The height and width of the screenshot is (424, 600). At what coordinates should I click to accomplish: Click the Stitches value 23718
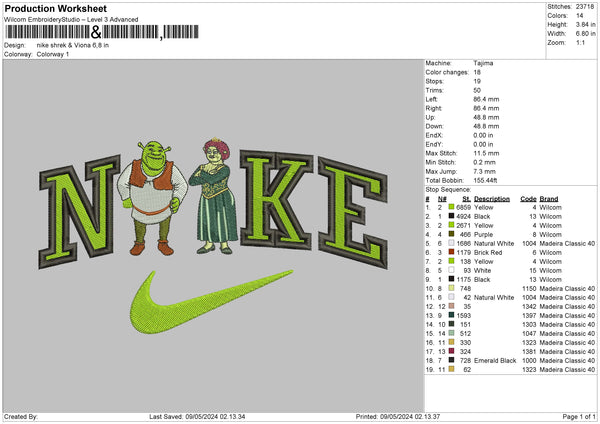(x=585, y=7)
